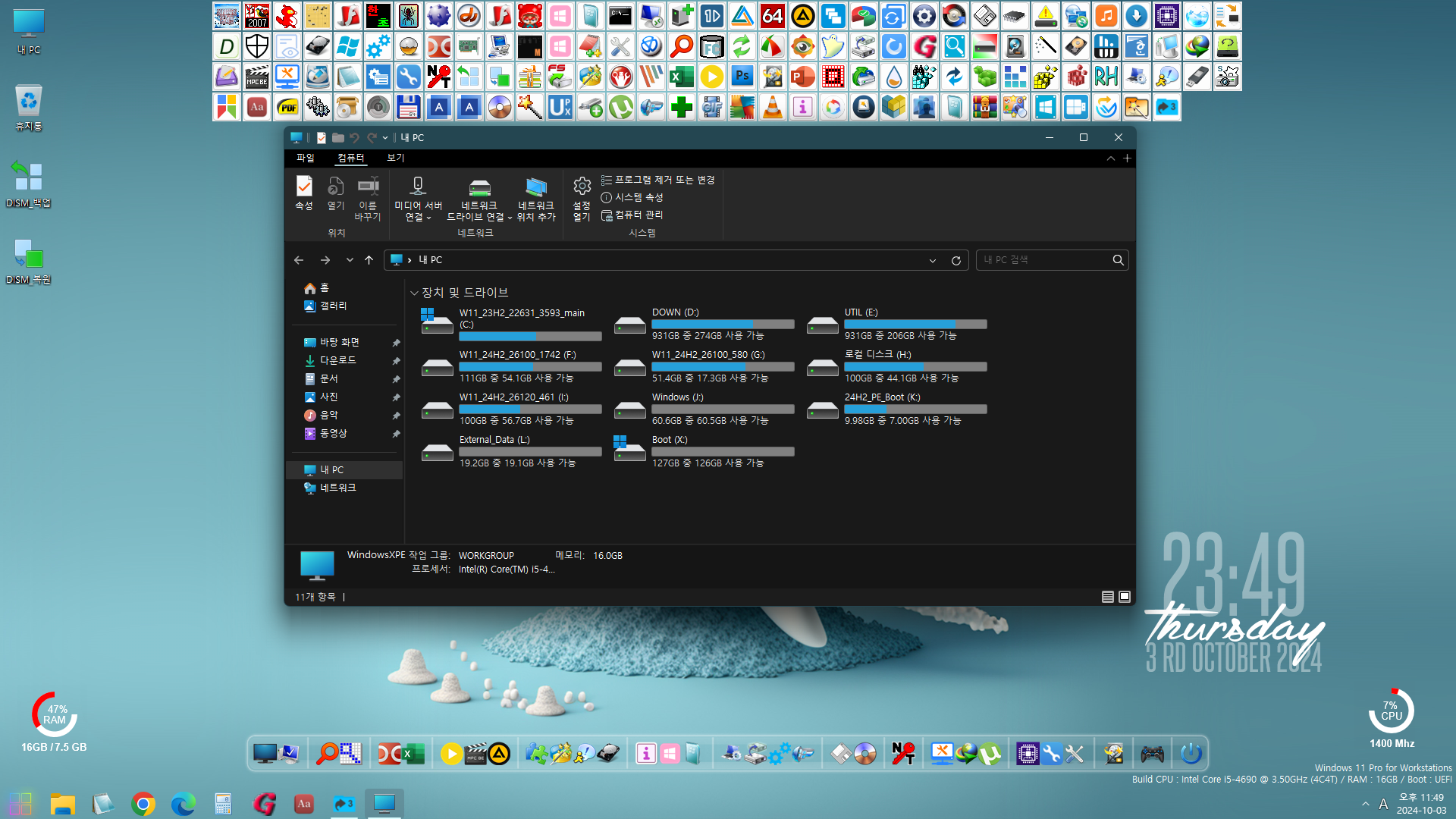This screenshot has width=1456, height=819.
Task: Open the orange music note icon
Action: pyautogui.click(x=1106, y=16)
